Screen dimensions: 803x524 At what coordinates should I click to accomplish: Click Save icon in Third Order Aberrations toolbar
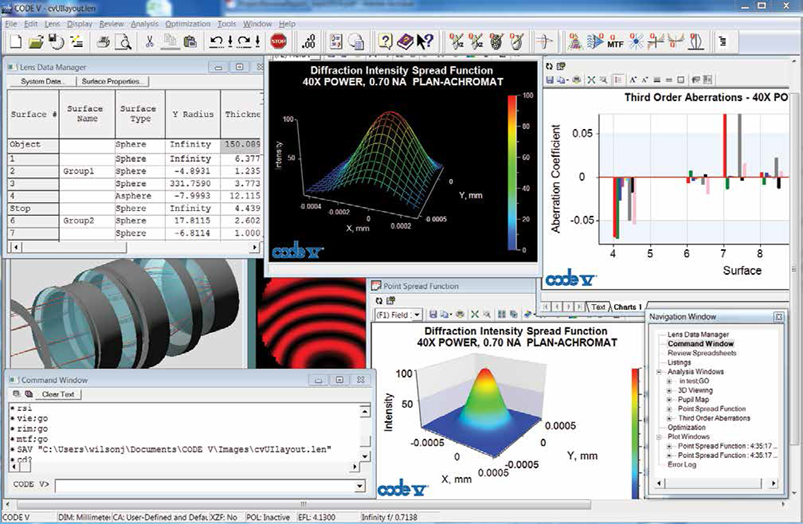550,80
